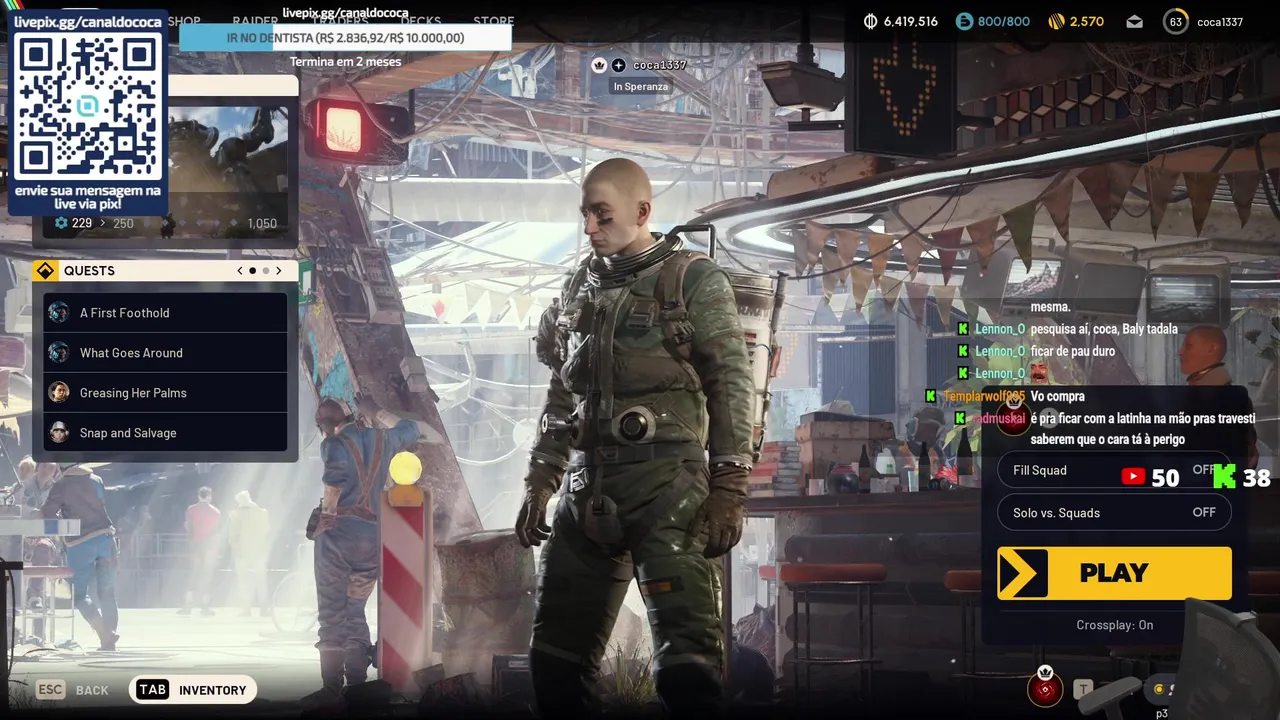Click the green Kick viewer count icon

coord(1224,477)
